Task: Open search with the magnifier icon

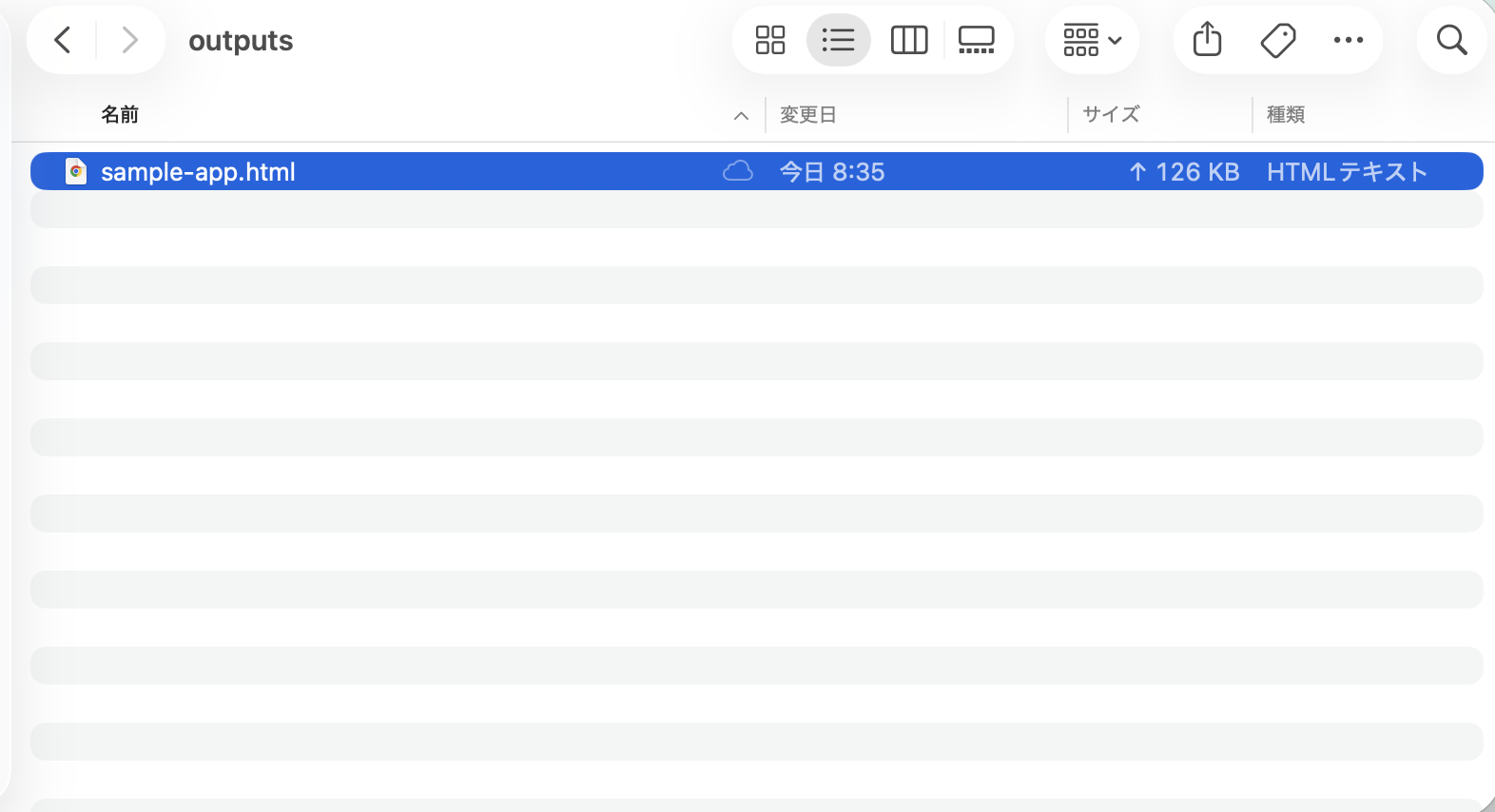Action: point(1451,40)
